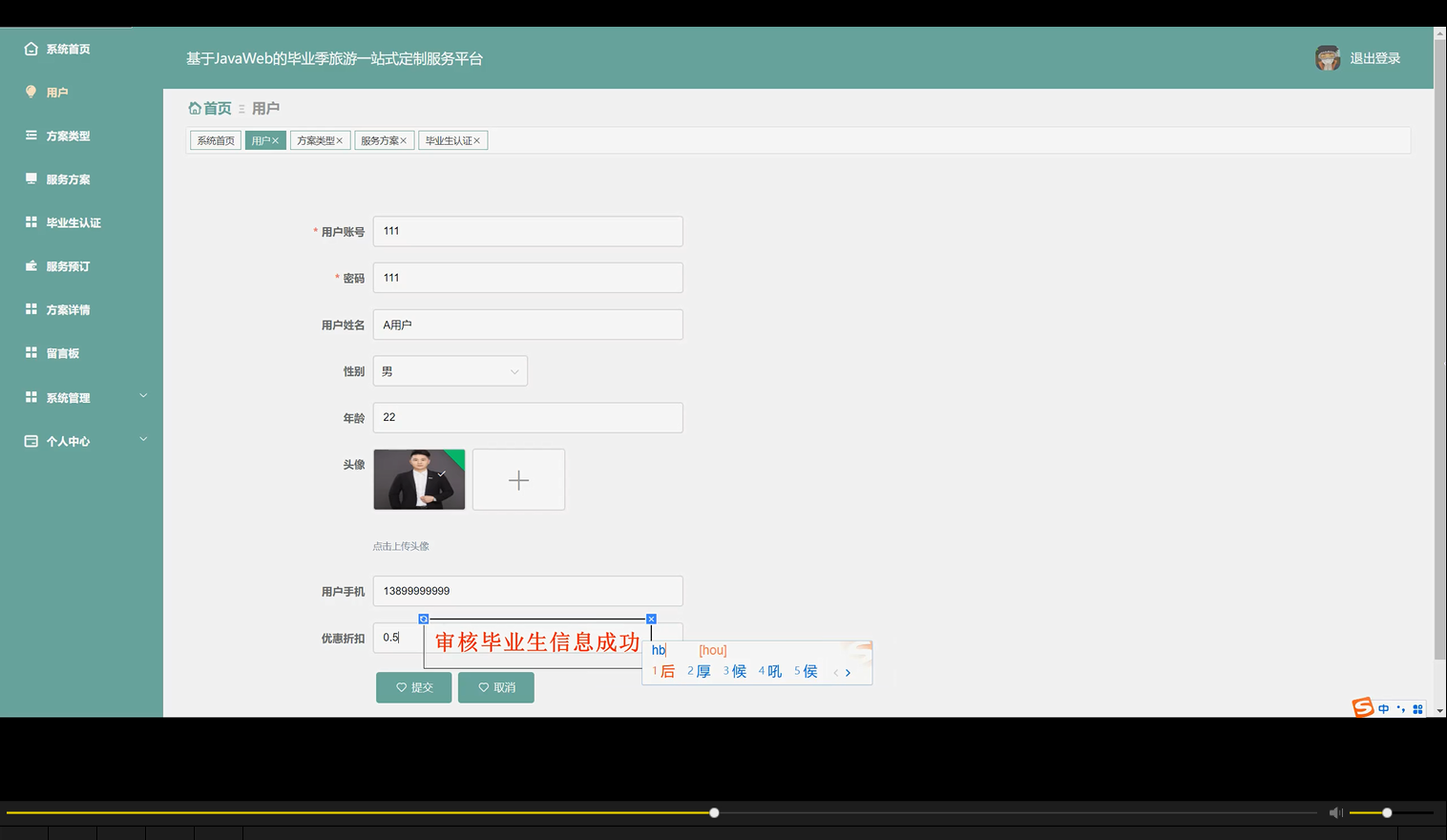Screen dimensions: 1447x840
Task: Expand the 个人中心 submenu arrow
Action: 144,439
